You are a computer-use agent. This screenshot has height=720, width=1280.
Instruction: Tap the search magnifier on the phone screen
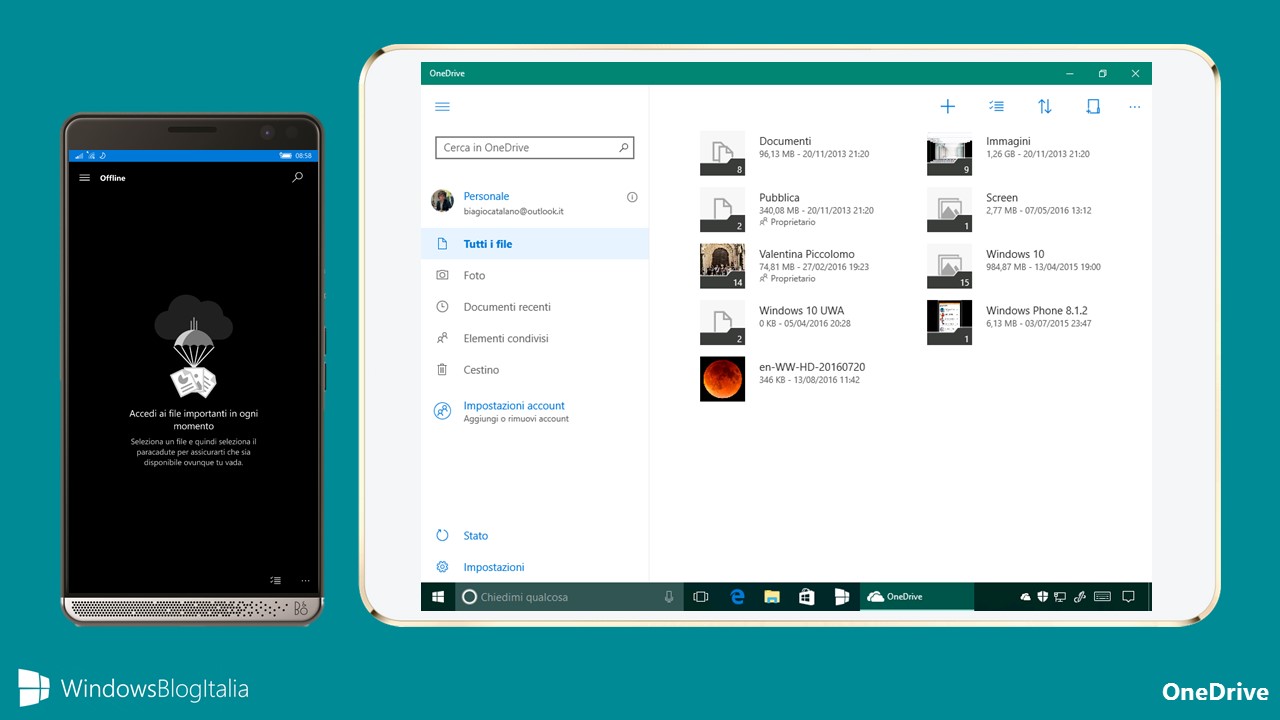tap(297, 177)
